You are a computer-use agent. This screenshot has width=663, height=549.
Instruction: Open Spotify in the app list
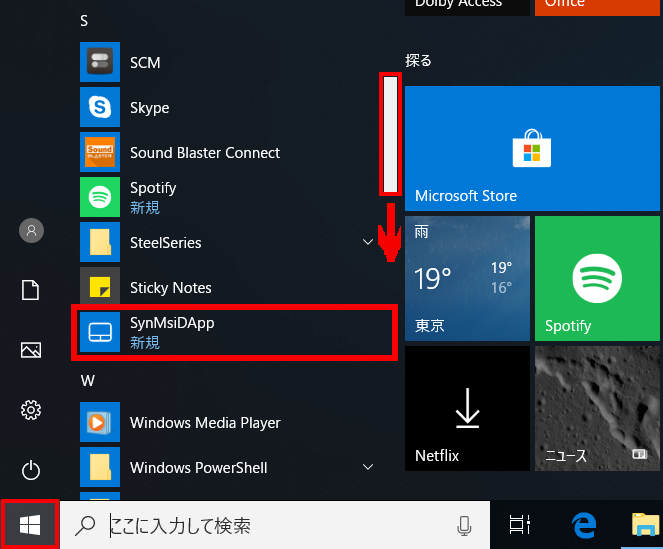(x=228, y=197)
